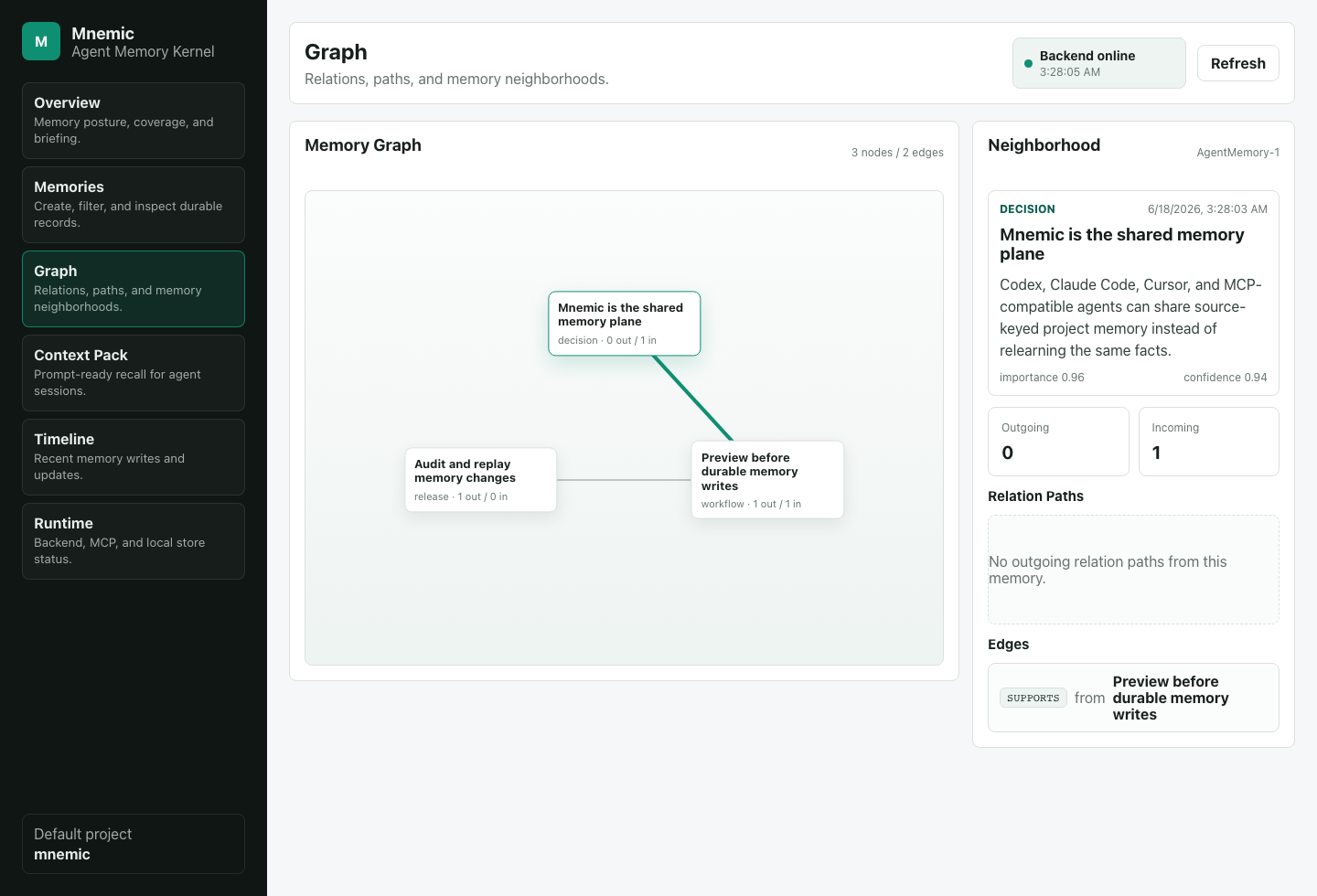Screen dimensions: 1317x896
Task: Open the Runtime status page
Action: [134, 541]
